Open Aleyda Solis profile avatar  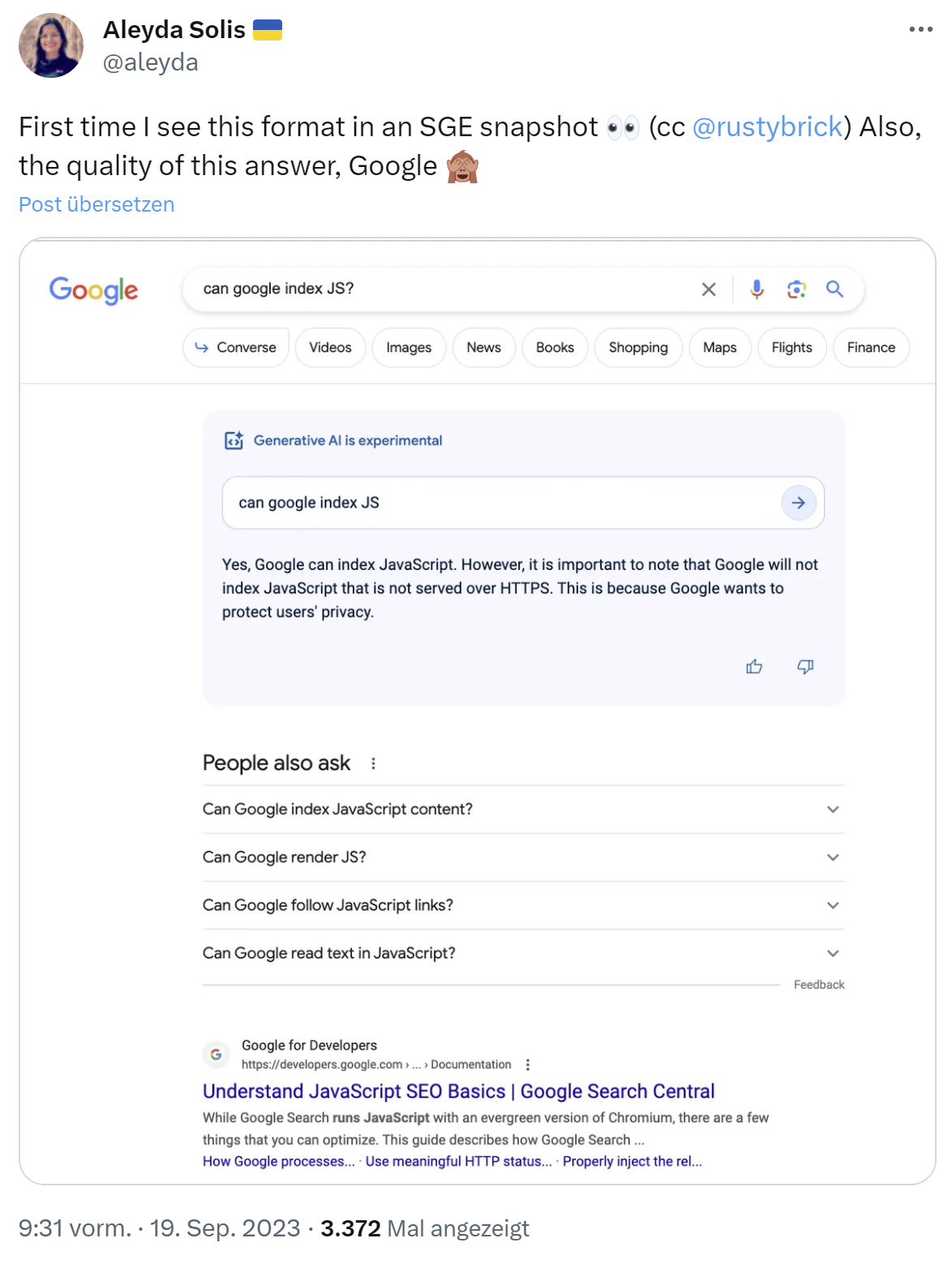pos(51,45)
